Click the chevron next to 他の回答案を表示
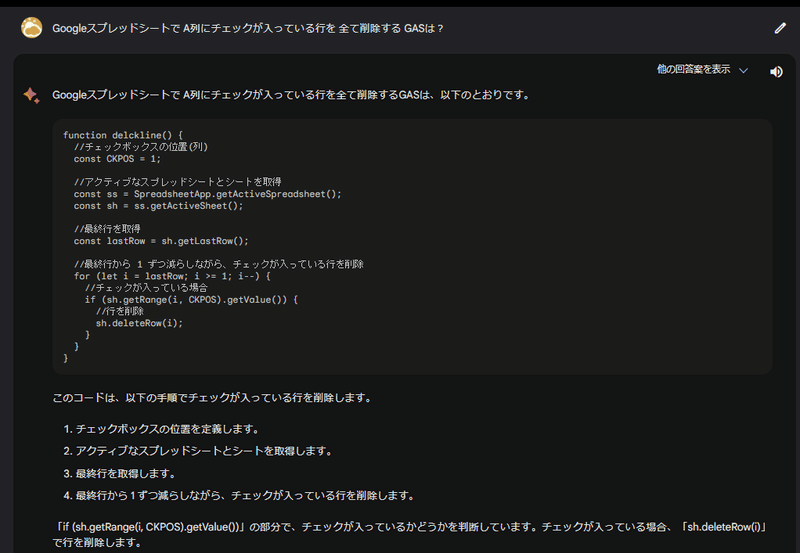Viewport: 800px width, 553px height. pos(743,70)
